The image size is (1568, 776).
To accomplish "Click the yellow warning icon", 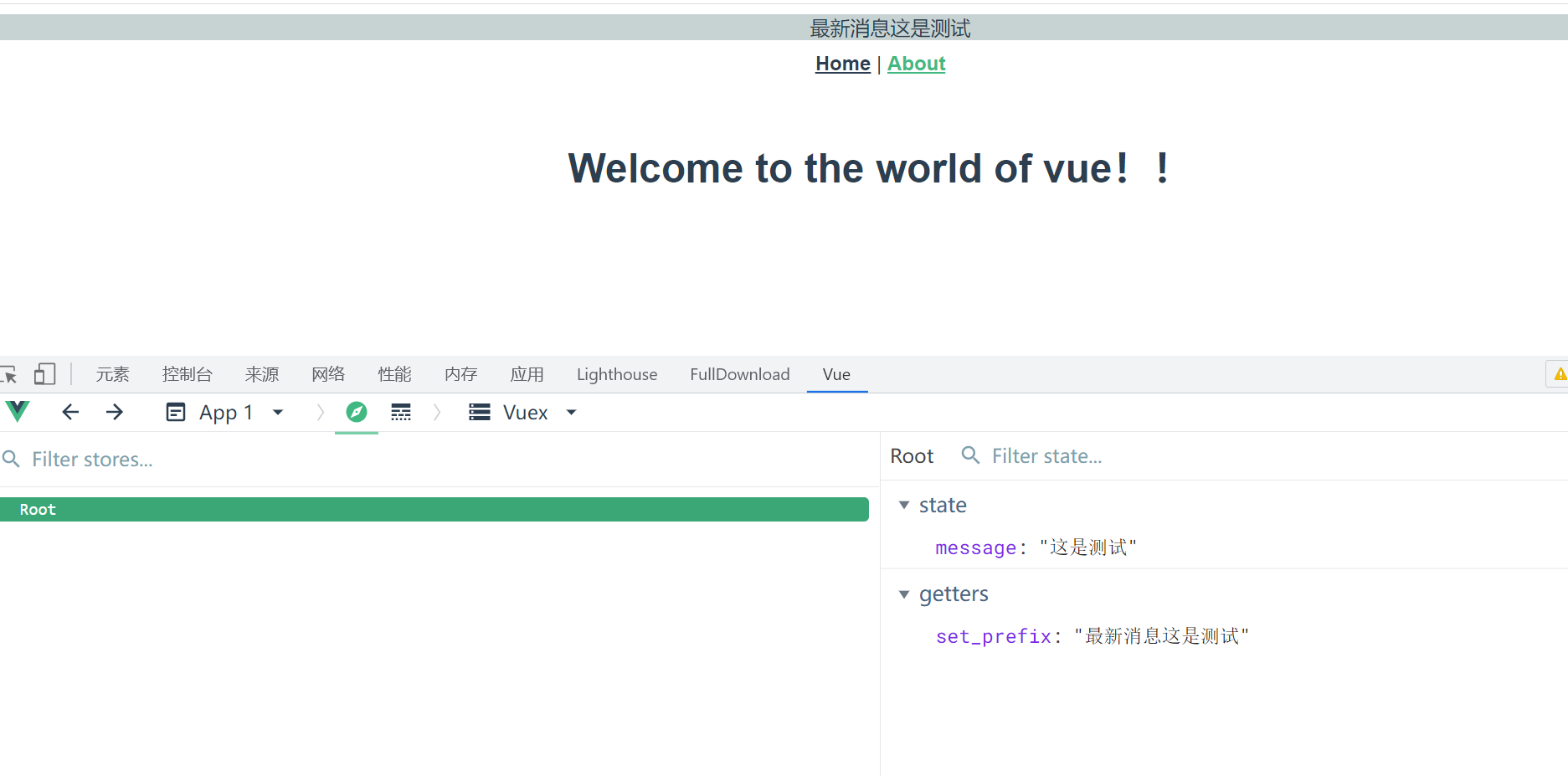I will click(1560, 374).
